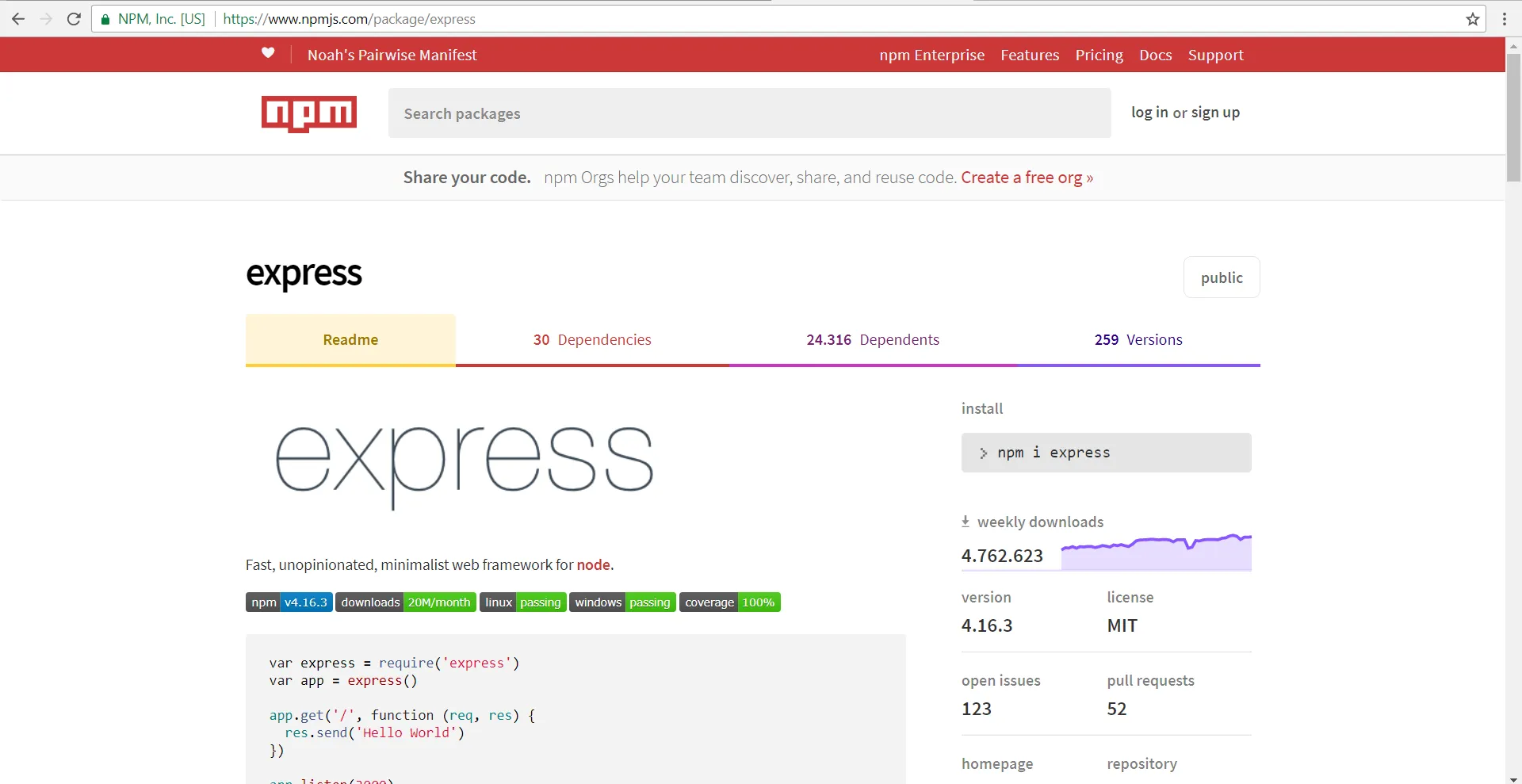The height and width of the screenshot is (784, 1522).
Task: Click the license value MIT
Action: (1122, 625)
